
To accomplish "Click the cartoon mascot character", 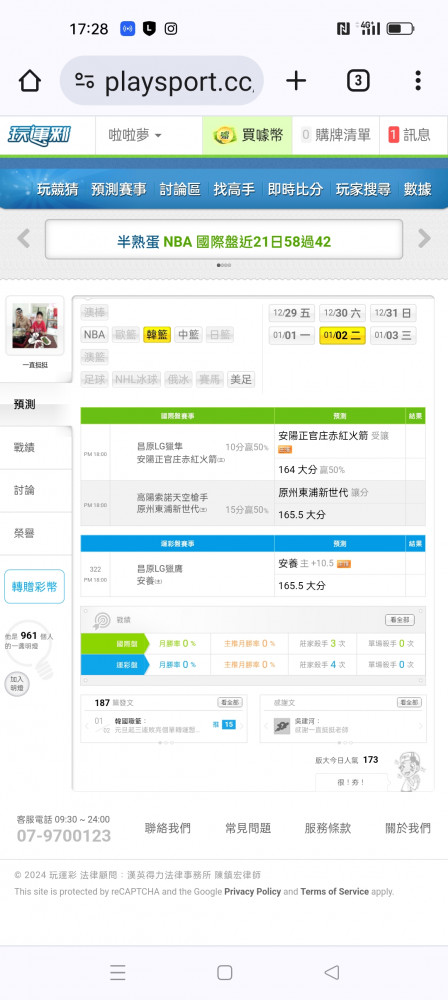I will pos(410,772).
